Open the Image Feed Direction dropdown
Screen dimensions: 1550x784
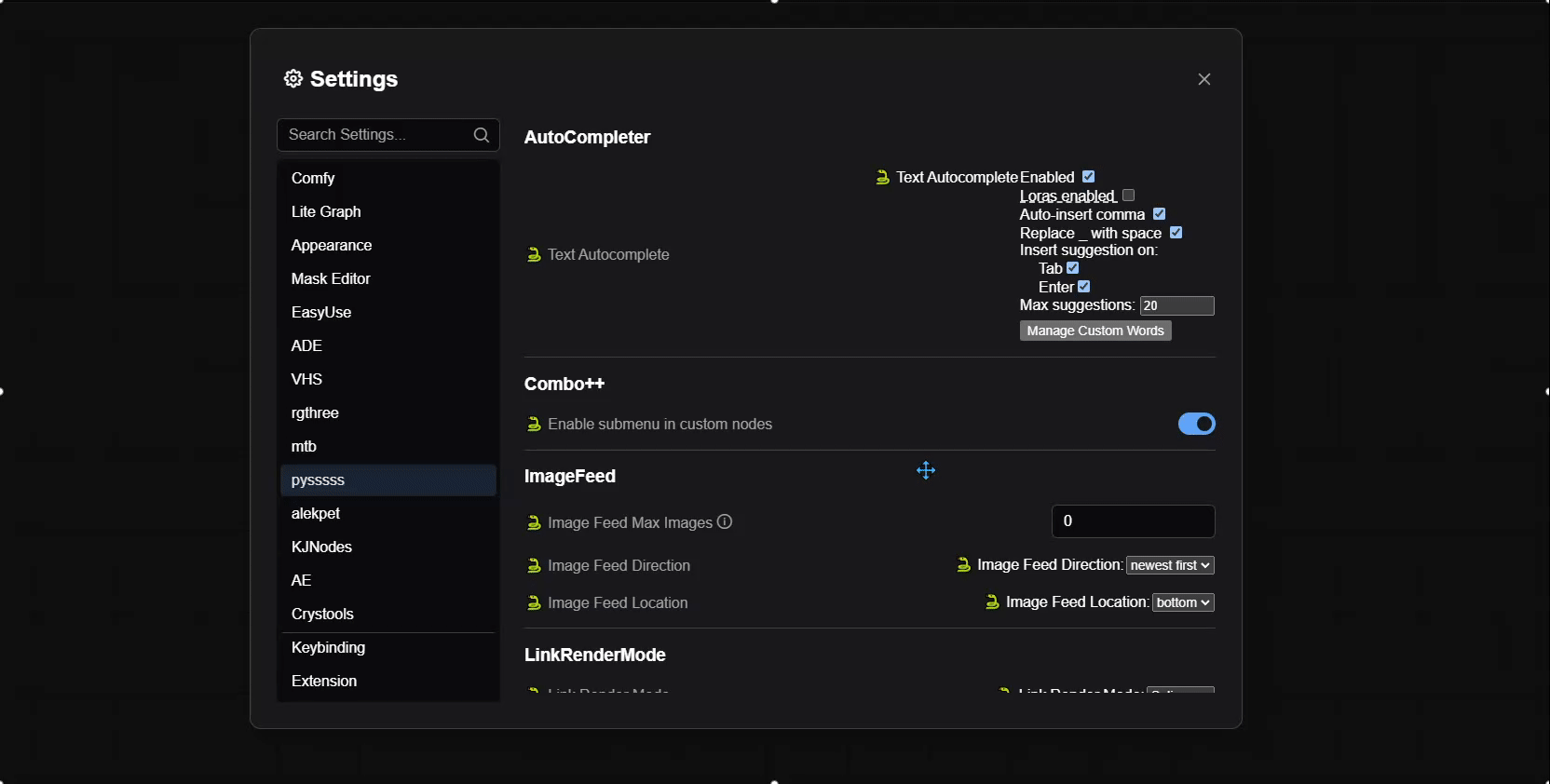coord(1170,565)
